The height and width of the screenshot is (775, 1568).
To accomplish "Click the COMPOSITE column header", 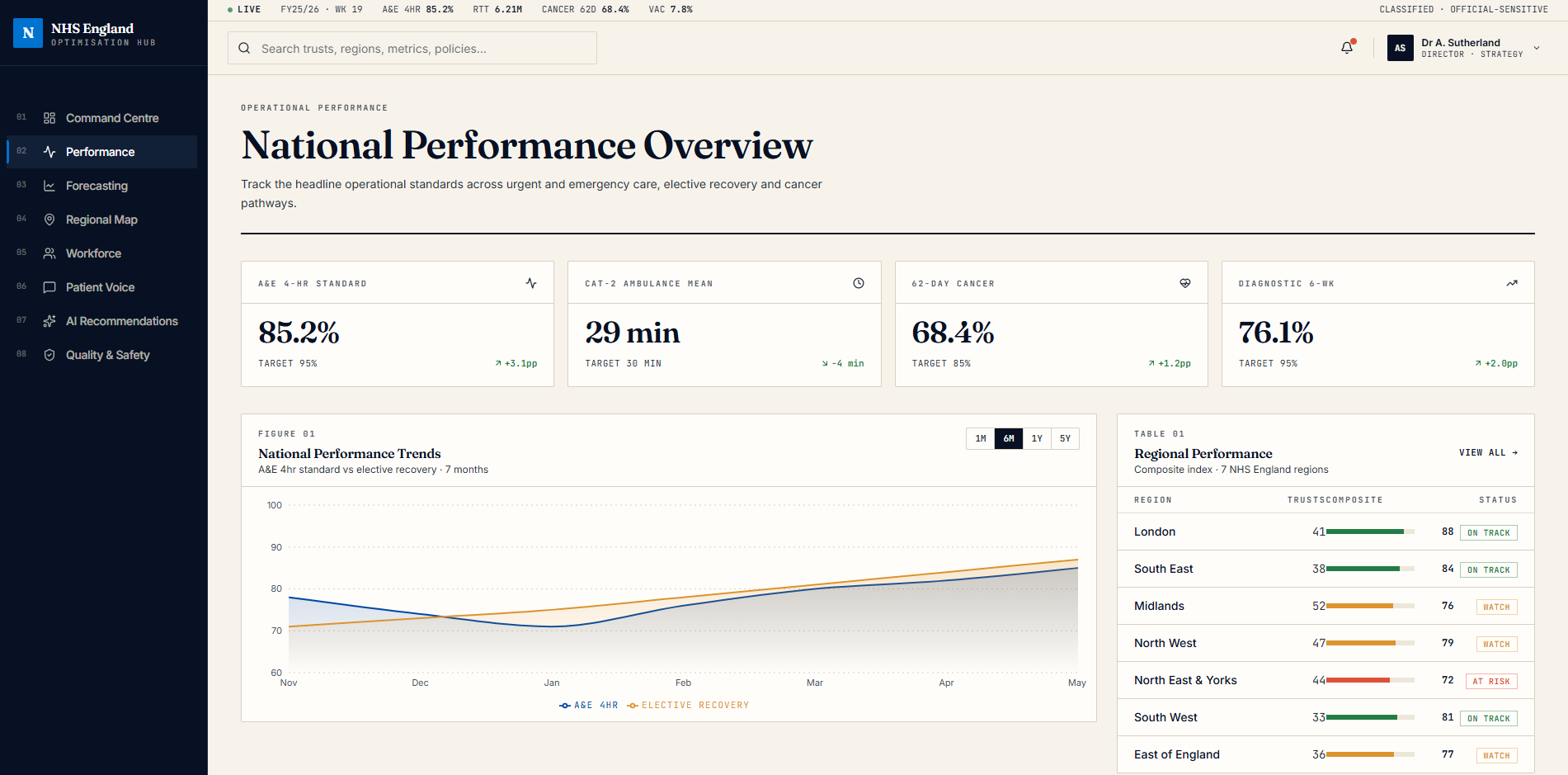I will 1354,500.
